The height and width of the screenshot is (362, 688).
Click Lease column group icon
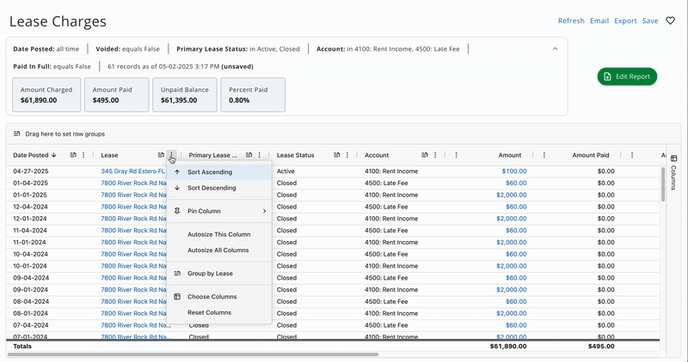[x=161, y=155]
